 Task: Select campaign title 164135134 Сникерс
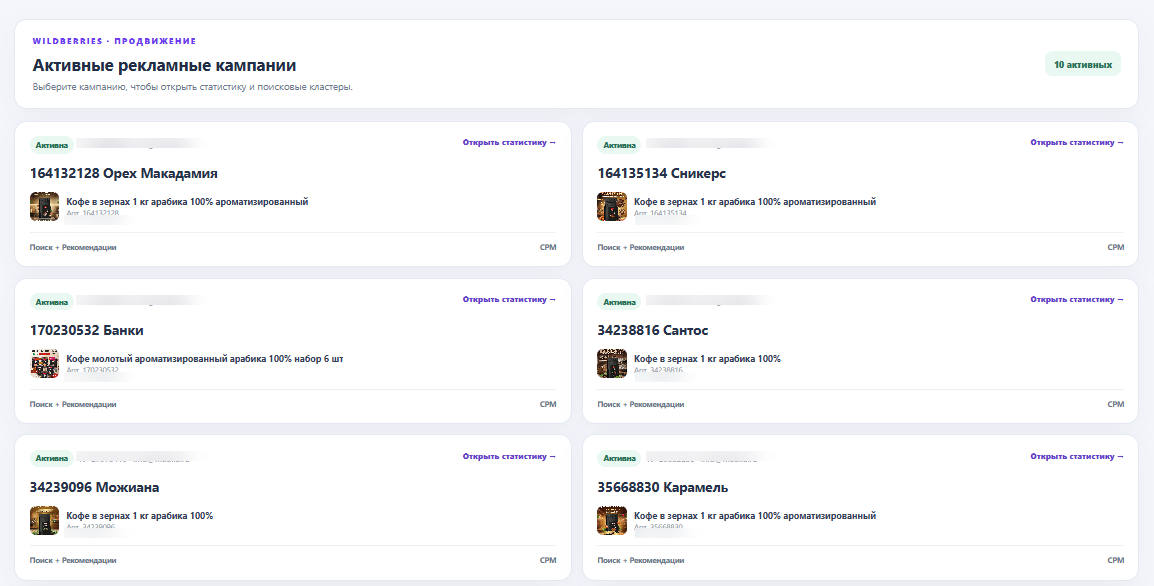tap(662, 174)
